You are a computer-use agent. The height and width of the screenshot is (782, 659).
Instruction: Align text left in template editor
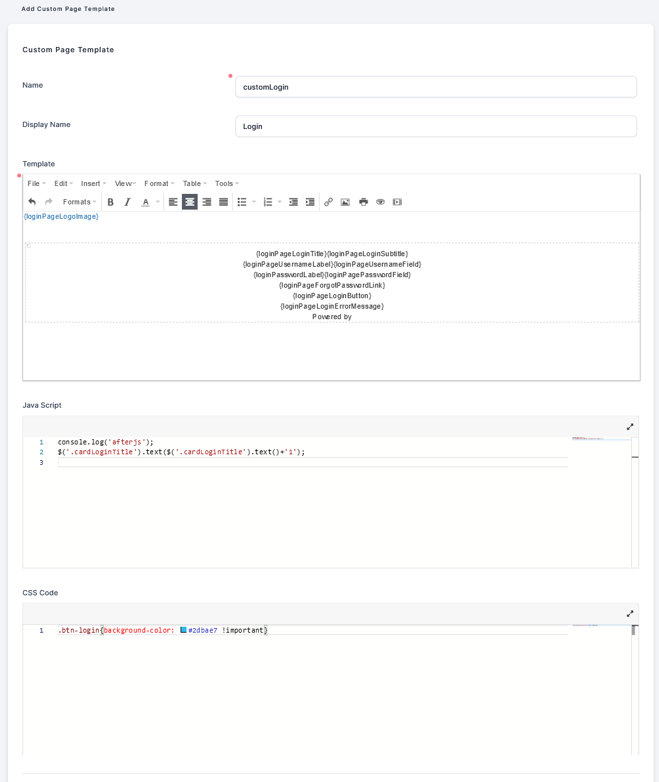173,202
